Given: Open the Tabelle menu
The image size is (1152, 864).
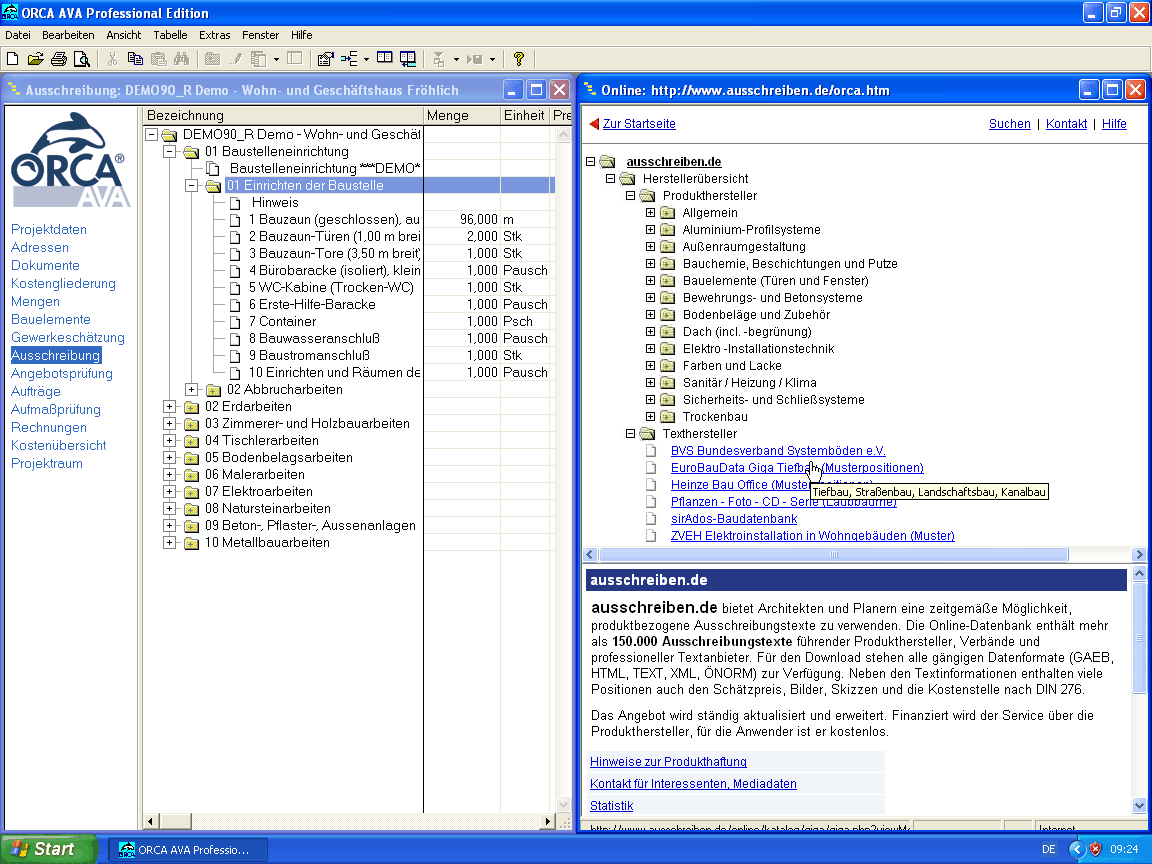Looking at the screenshot, I should [x=170, y=35].
